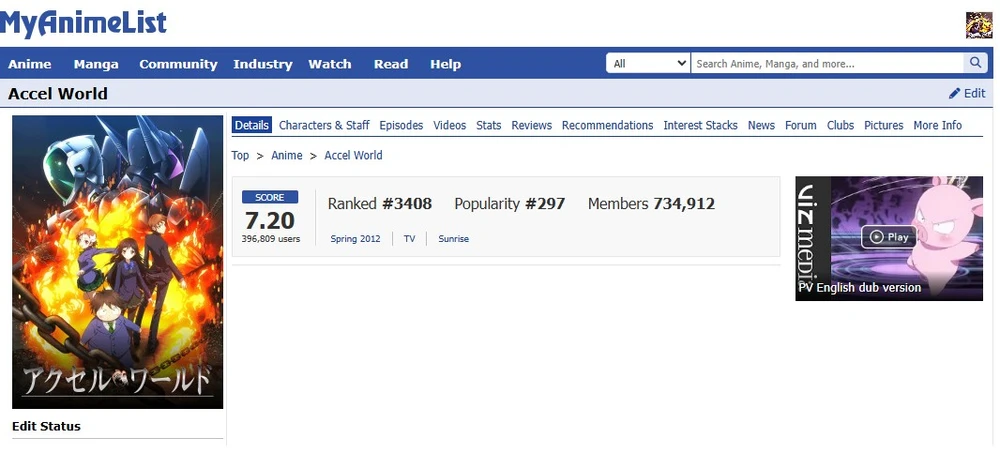Open the All search category dropdown

click(648, 63)
